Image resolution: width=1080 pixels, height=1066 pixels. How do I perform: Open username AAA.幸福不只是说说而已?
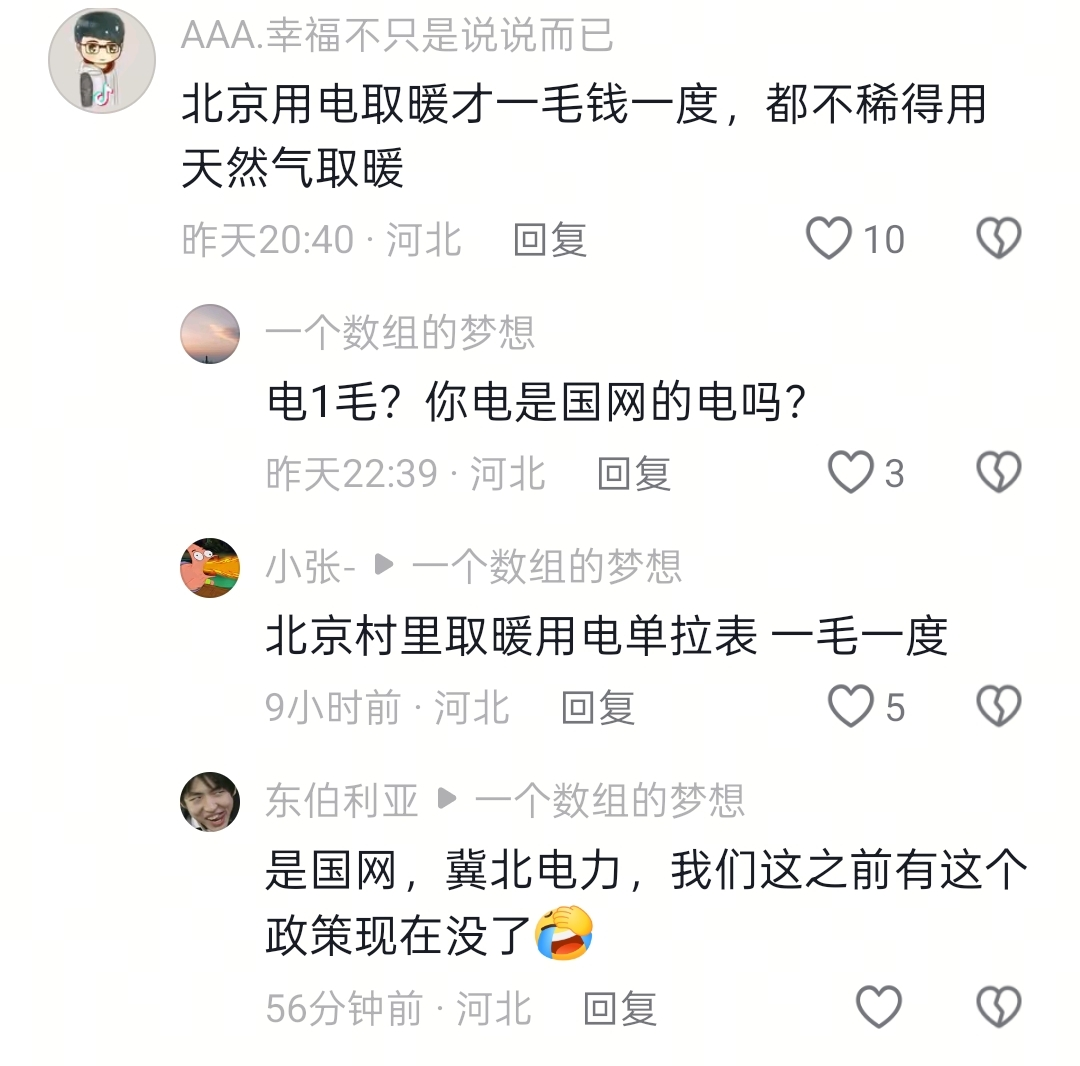click(x=396, y=36)
